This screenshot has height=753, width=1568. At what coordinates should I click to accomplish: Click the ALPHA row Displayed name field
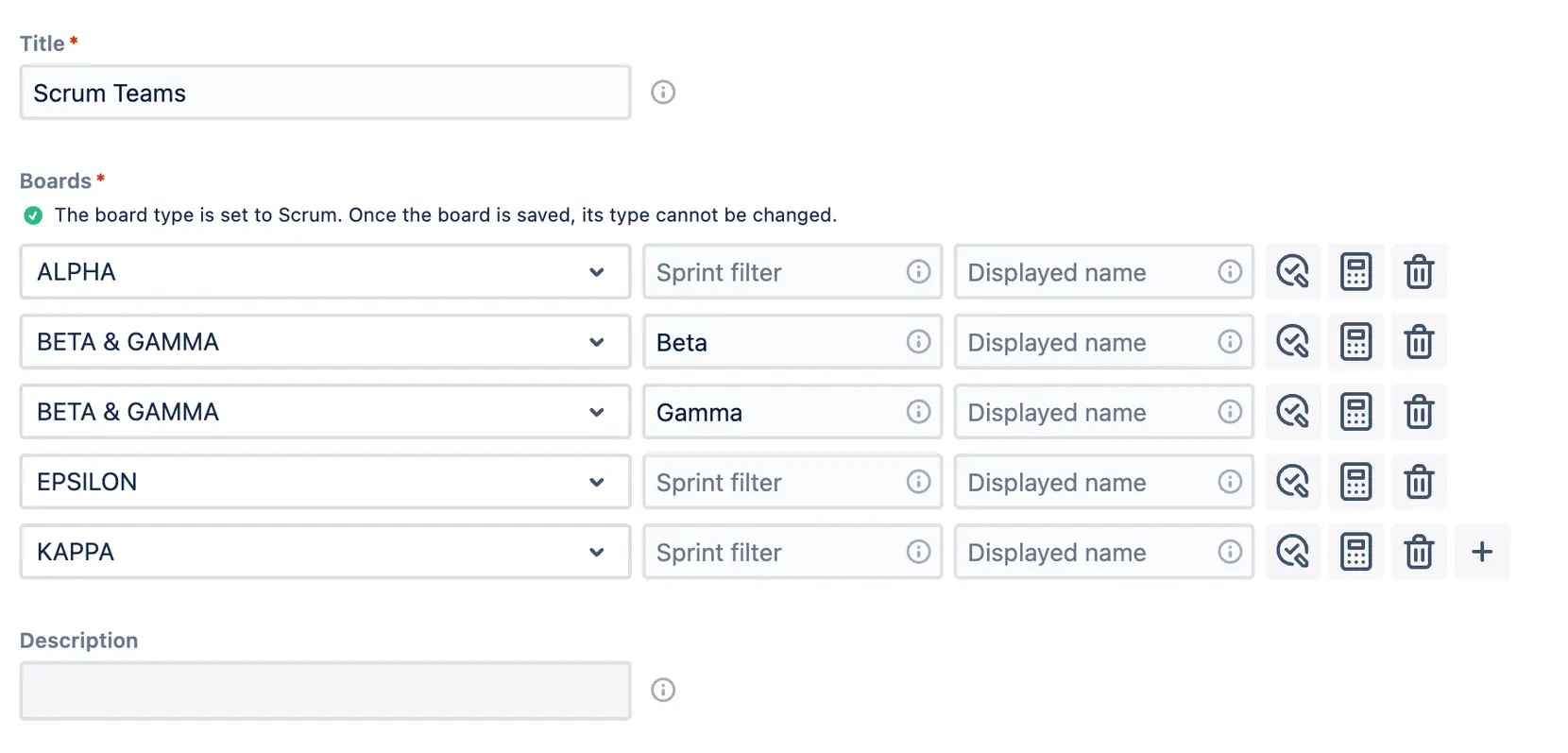coord(1104,272)
